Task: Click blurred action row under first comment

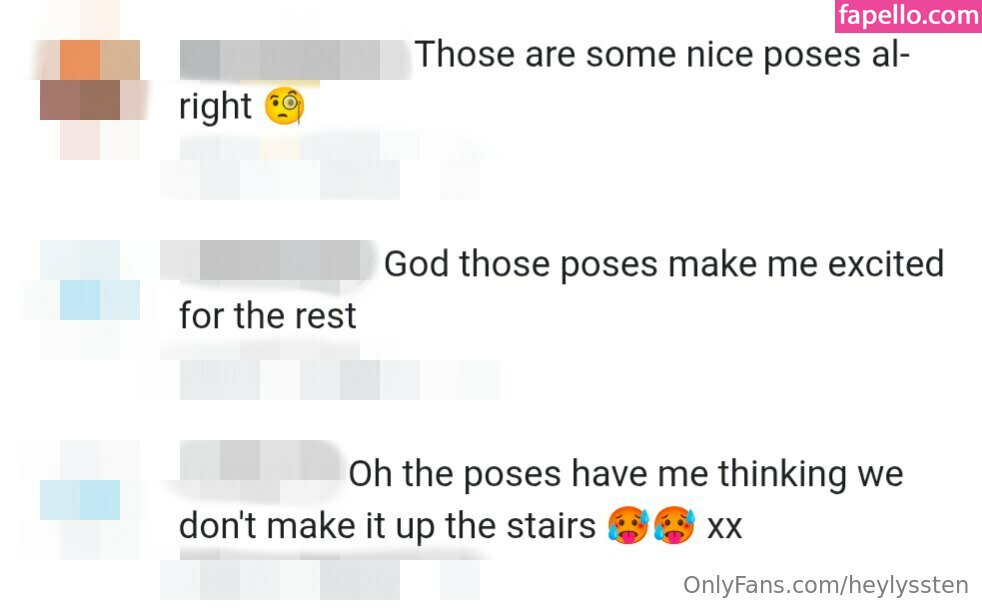Action: coord(320,170)
